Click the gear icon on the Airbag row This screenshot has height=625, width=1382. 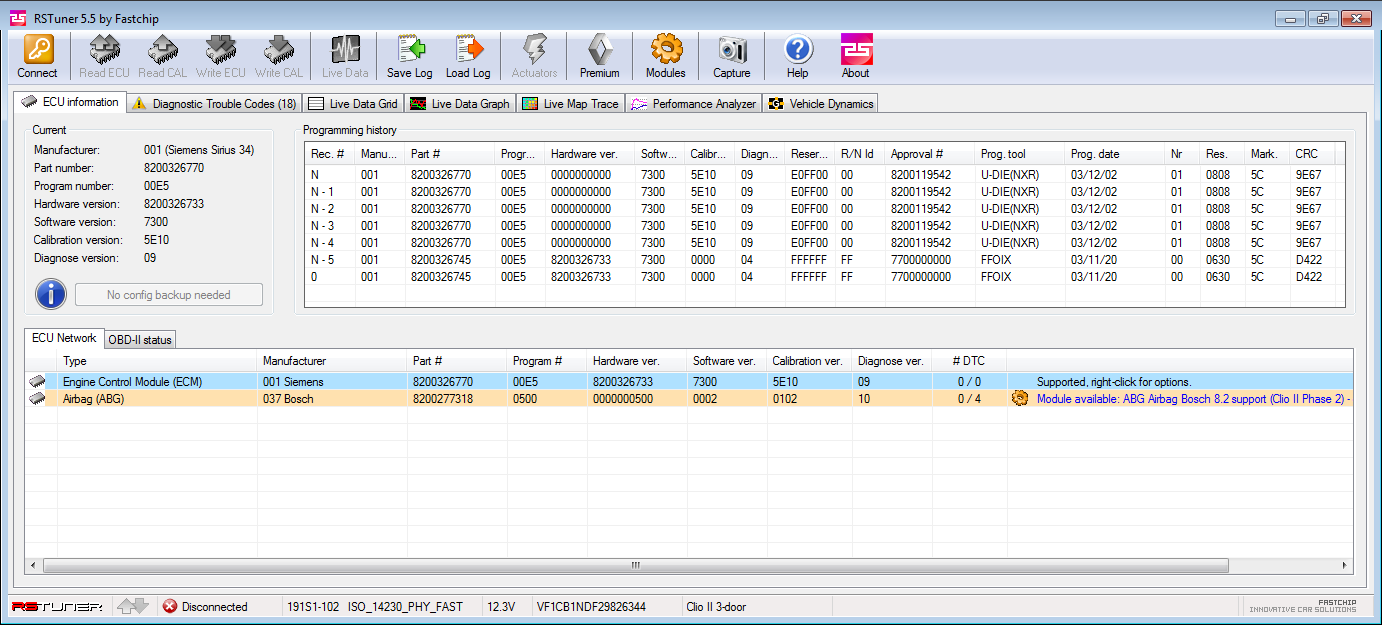coord(1019,398)
